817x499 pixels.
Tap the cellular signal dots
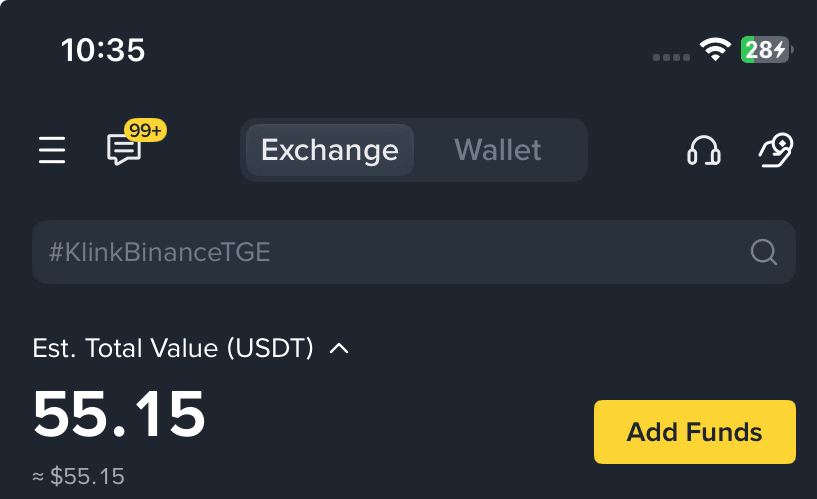[671, 57]
